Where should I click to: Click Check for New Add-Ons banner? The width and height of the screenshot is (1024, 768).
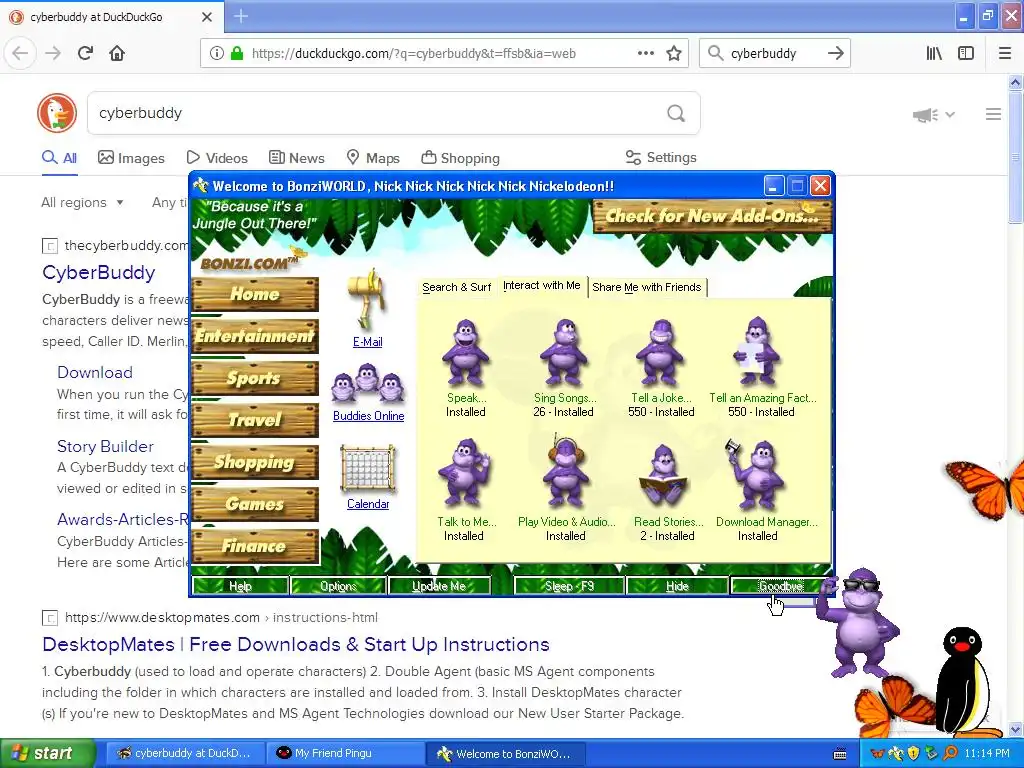[712, 216]
